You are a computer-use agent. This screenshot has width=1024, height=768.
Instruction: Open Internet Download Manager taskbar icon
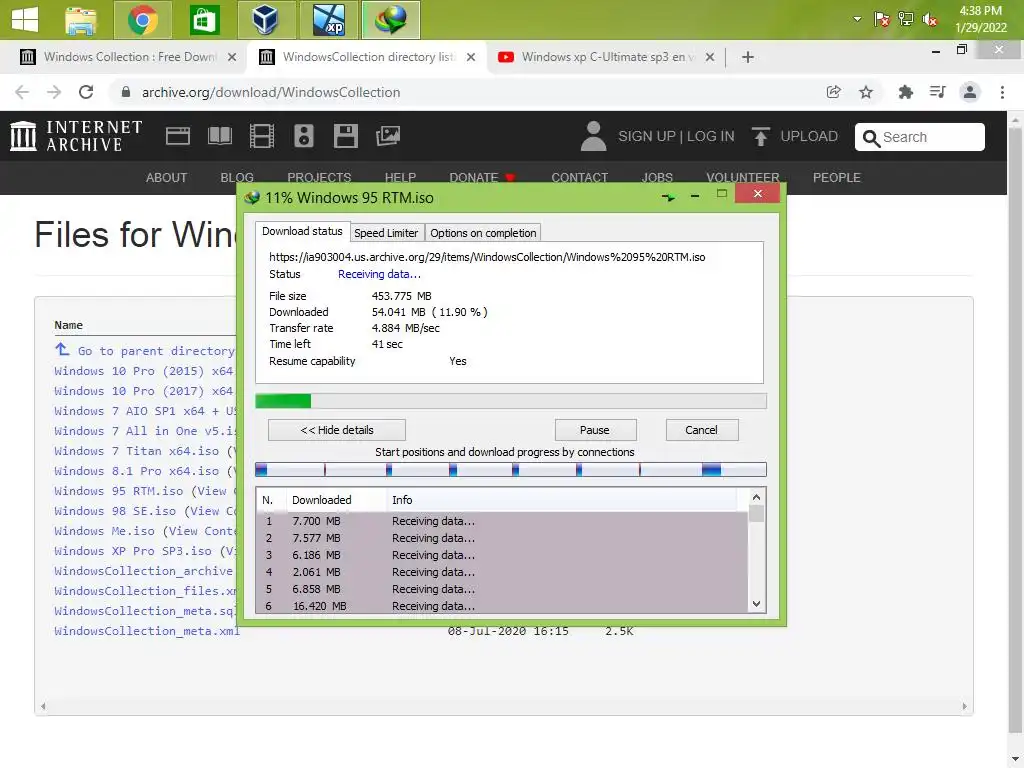coord(391,20)
